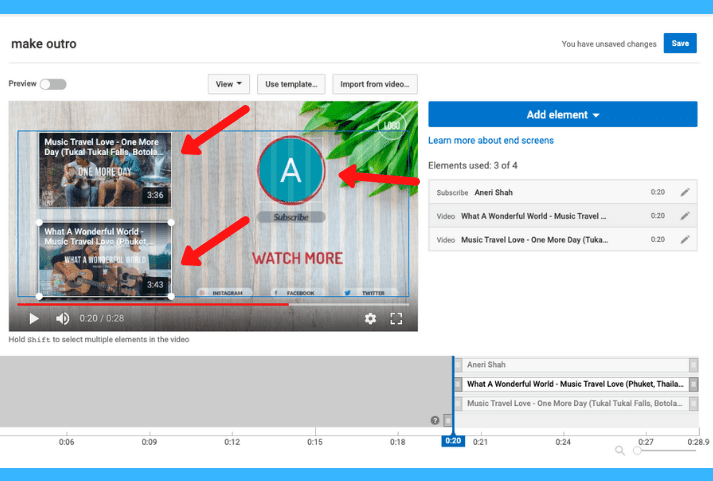Mute the video volume speaker icon
713x481 pixels.
62,318
